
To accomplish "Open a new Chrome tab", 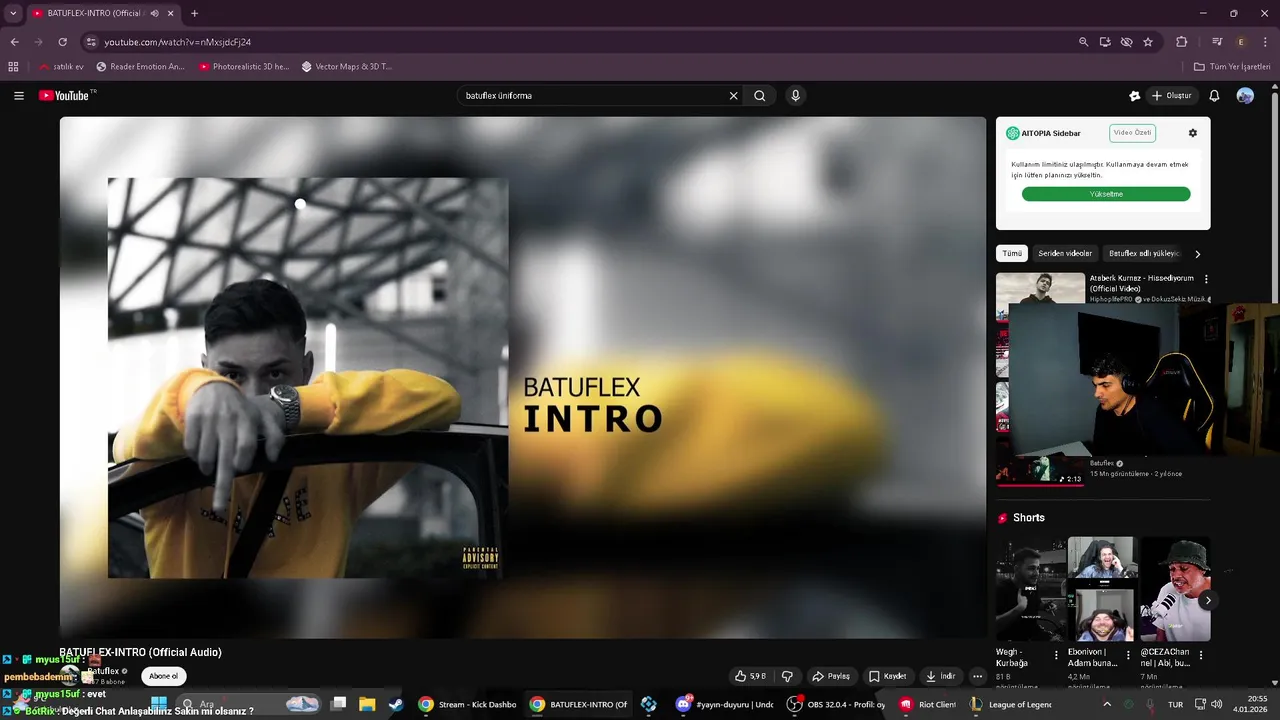I will point(194,14).
